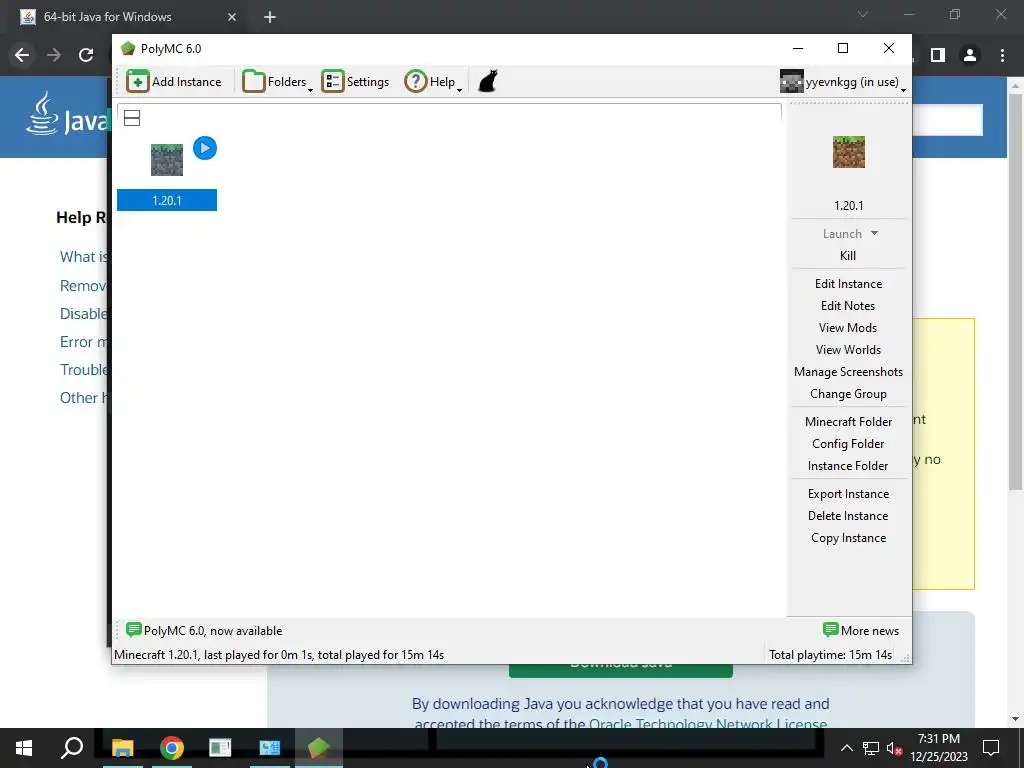Open the Config Folder
The image size is (1024, 768).
click(x=848, y=445)
